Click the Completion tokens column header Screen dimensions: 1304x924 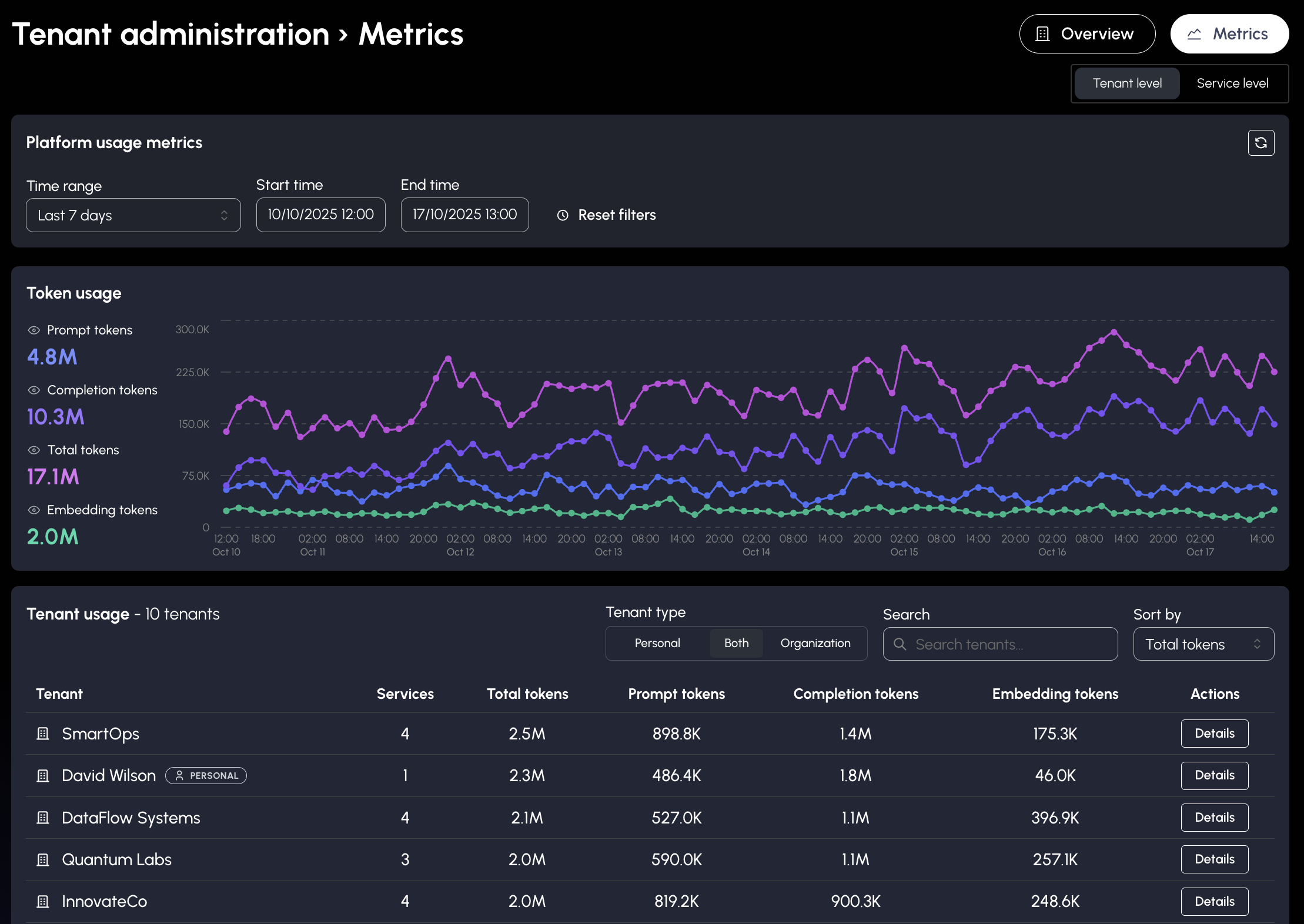pyautogui.click(x=856, y=694)
